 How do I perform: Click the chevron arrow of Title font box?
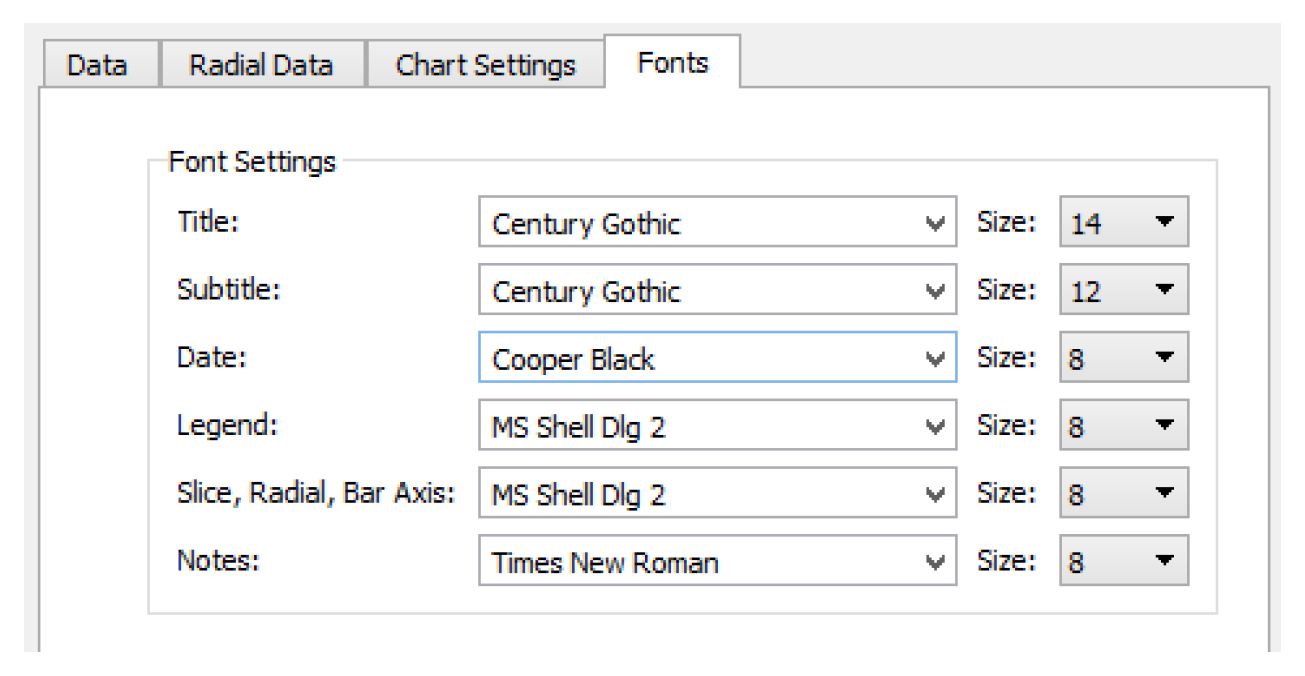click(936, 223)
